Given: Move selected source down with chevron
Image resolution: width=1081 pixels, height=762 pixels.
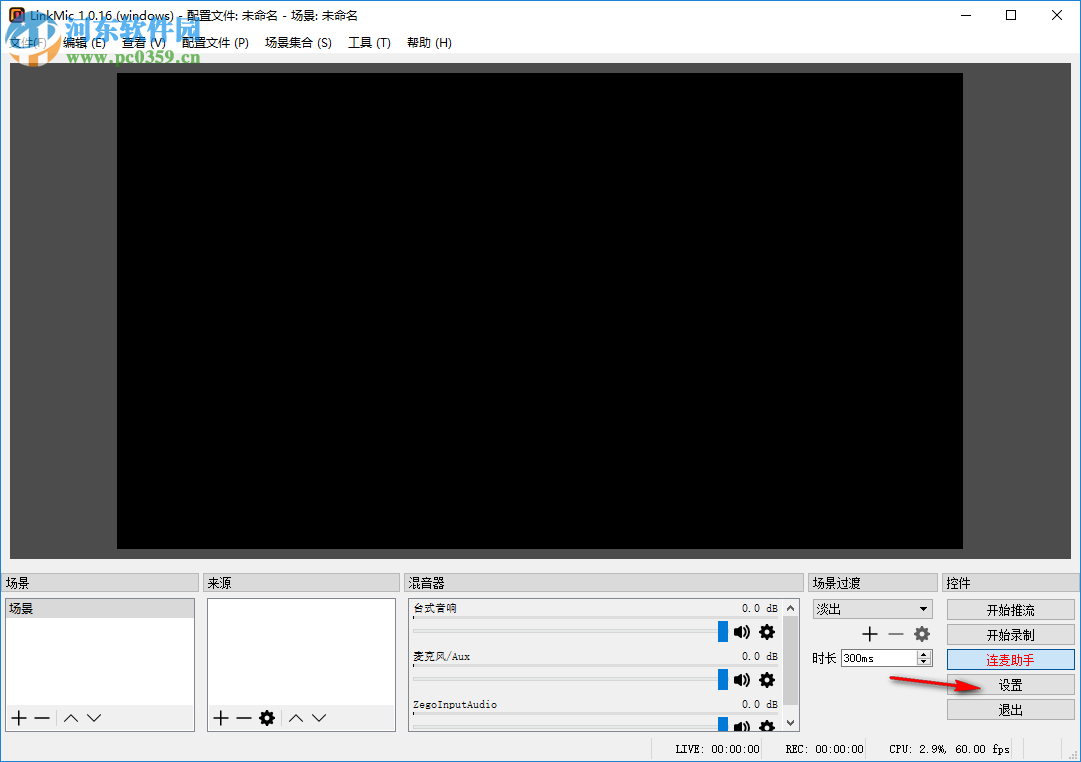Looking at the screenshot, I should click(x=318, y=717).
